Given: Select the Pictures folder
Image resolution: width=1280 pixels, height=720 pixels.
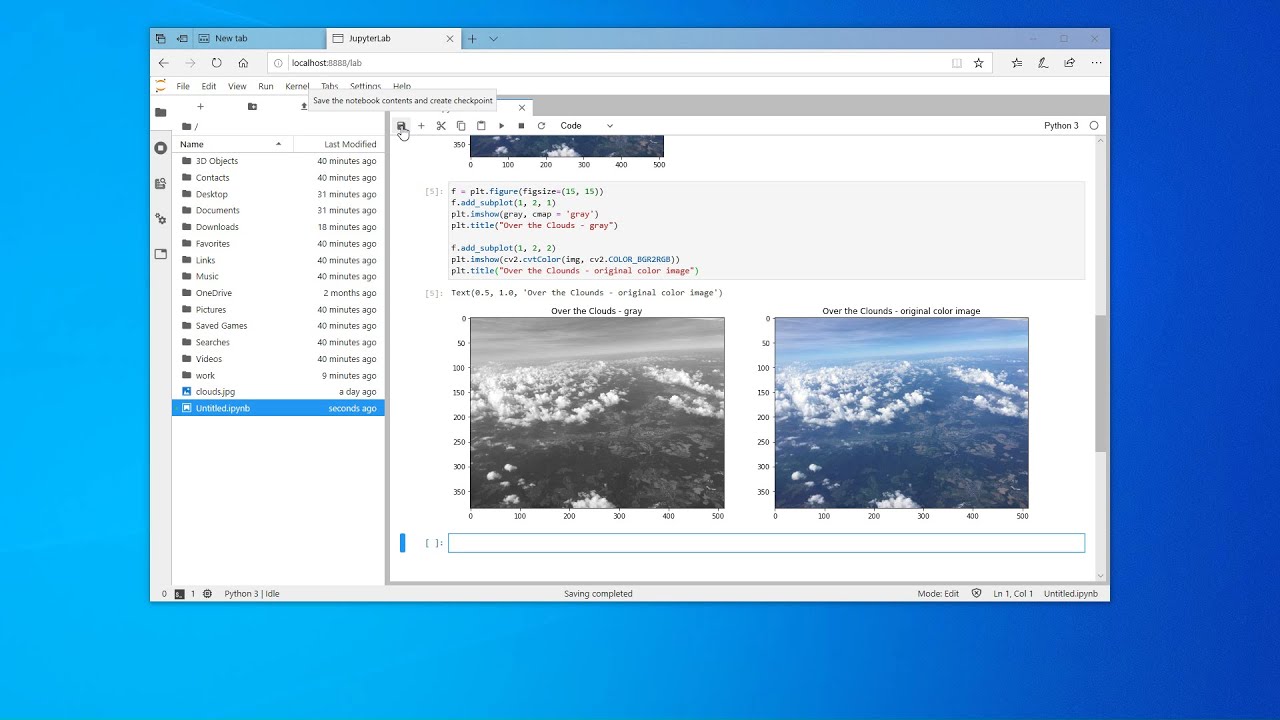Looking at the screenshot, I should pyautogui.click(x=278, y=310).
